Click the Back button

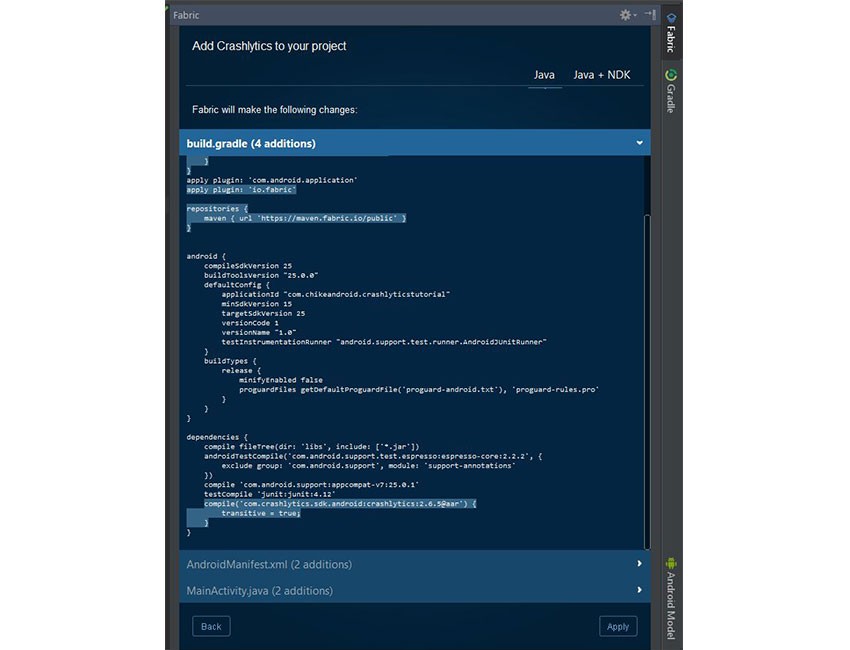point(211,626)
